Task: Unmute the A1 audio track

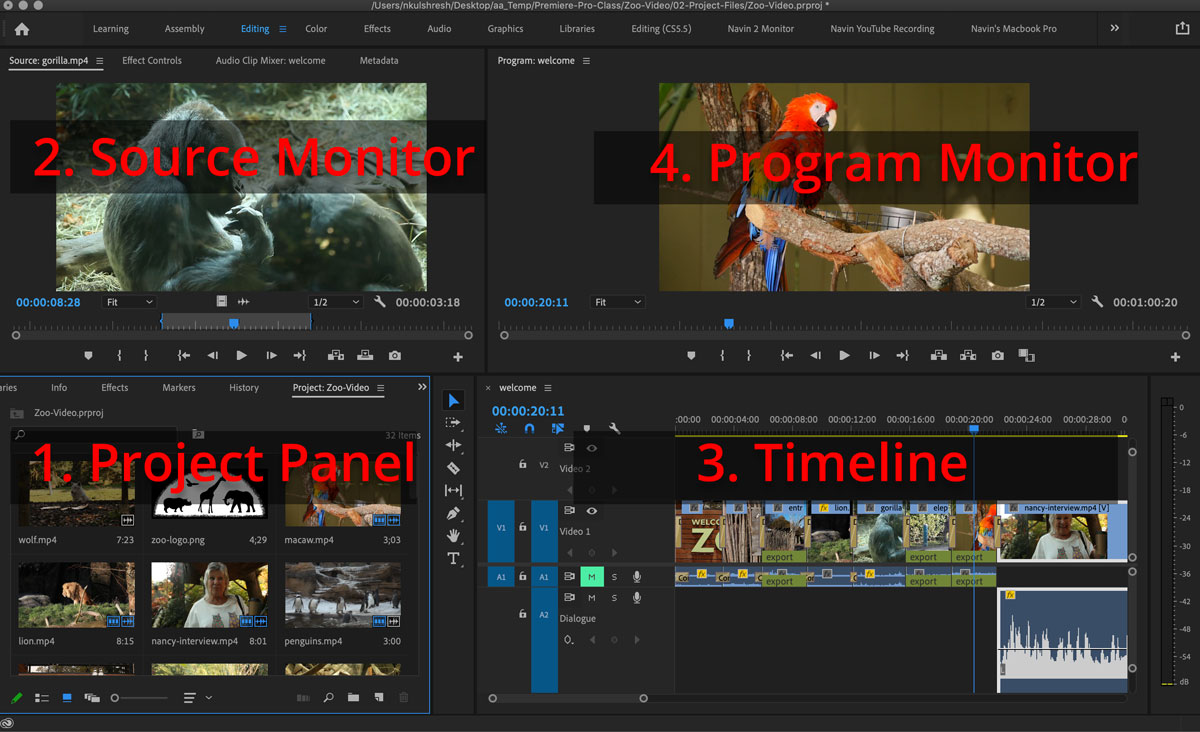Action: pos(592,576)
